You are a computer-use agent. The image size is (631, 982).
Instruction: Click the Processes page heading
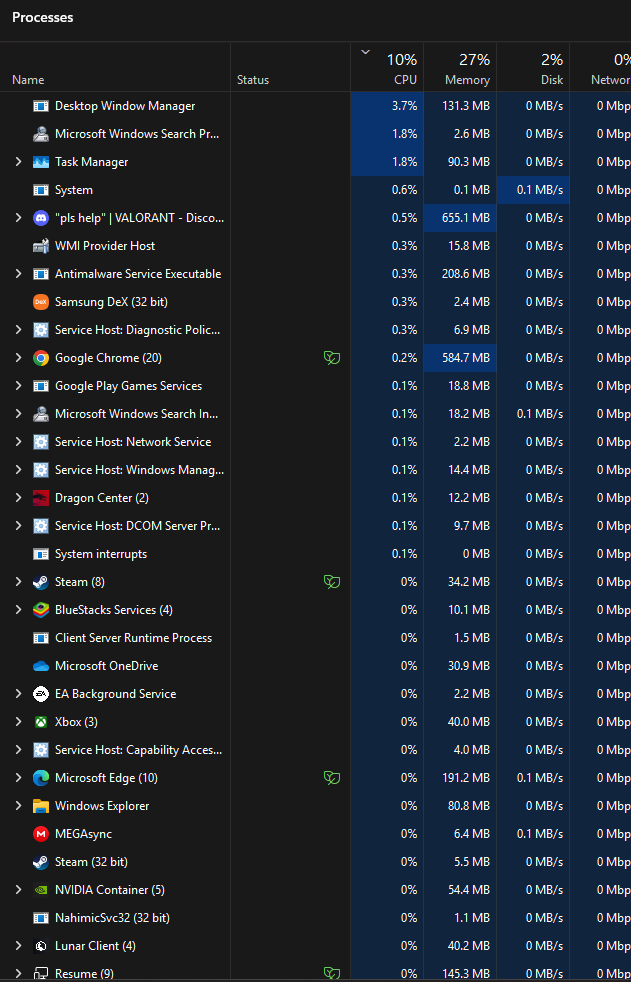click(x=43, y=18)
